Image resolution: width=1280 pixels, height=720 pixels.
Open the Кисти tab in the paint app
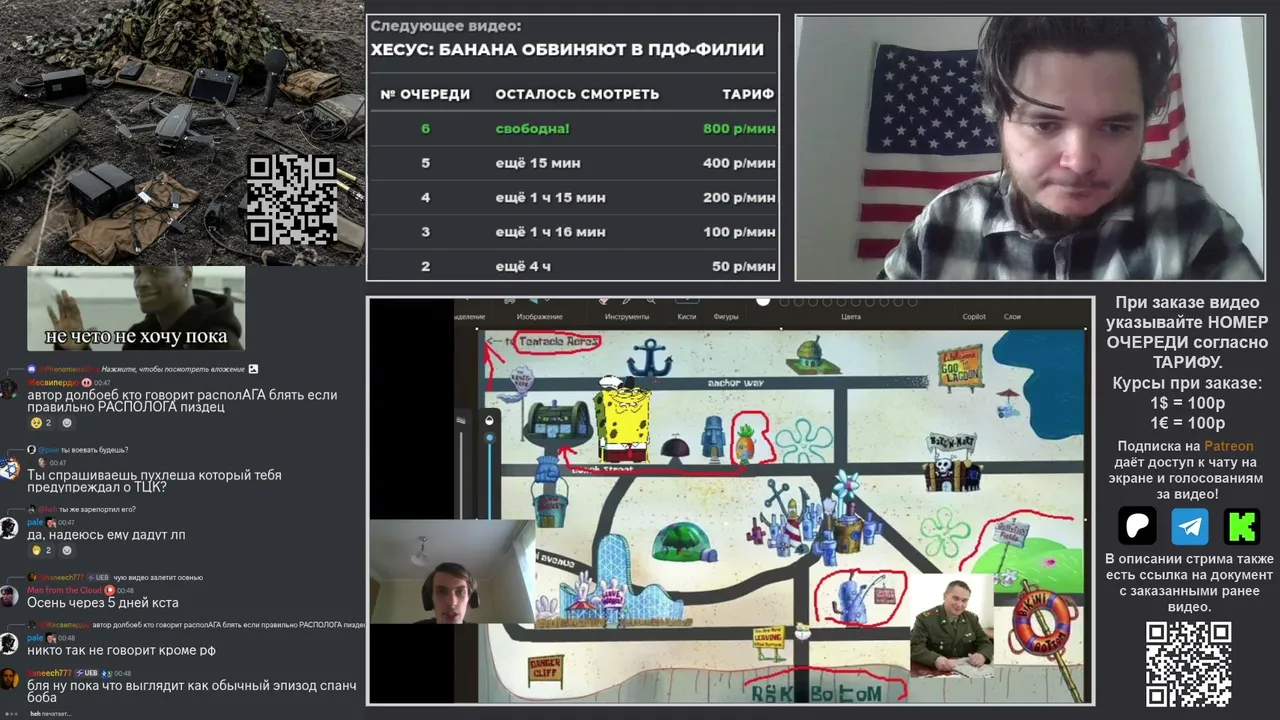pyautogui.click(x=686, y=317)
